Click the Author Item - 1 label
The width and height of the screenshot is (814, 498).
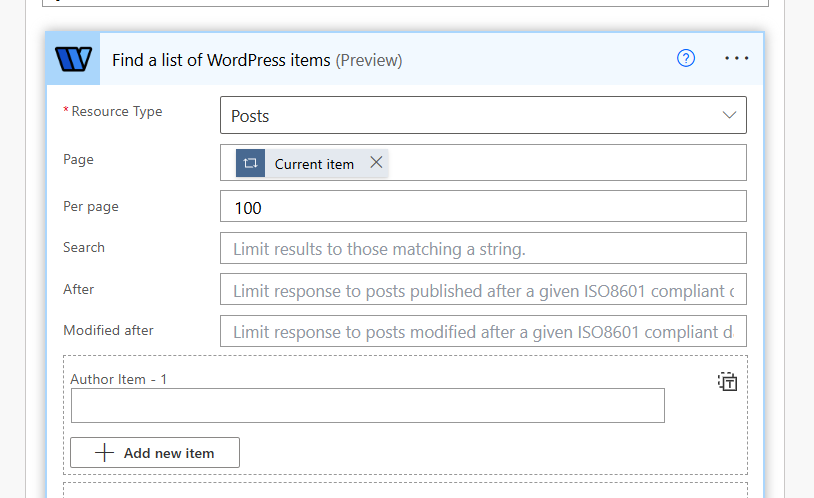(x=118, y=379)
